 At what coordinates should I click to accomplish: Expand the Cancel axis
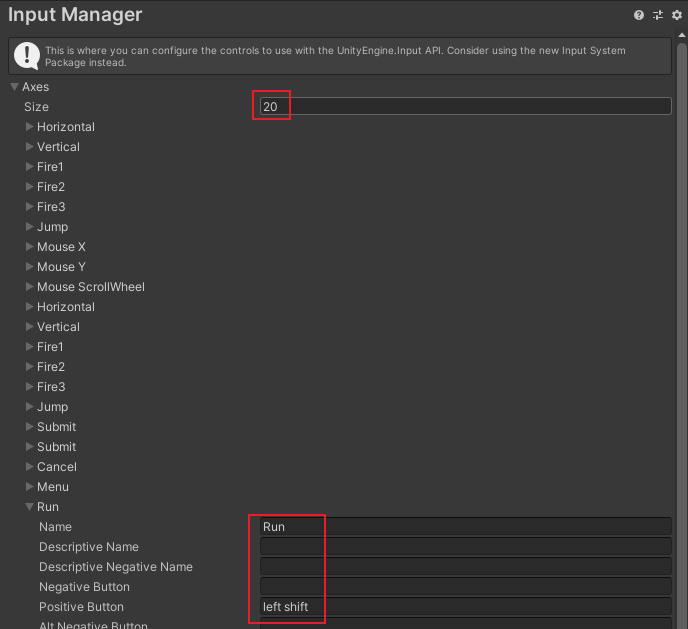point(29,467)
